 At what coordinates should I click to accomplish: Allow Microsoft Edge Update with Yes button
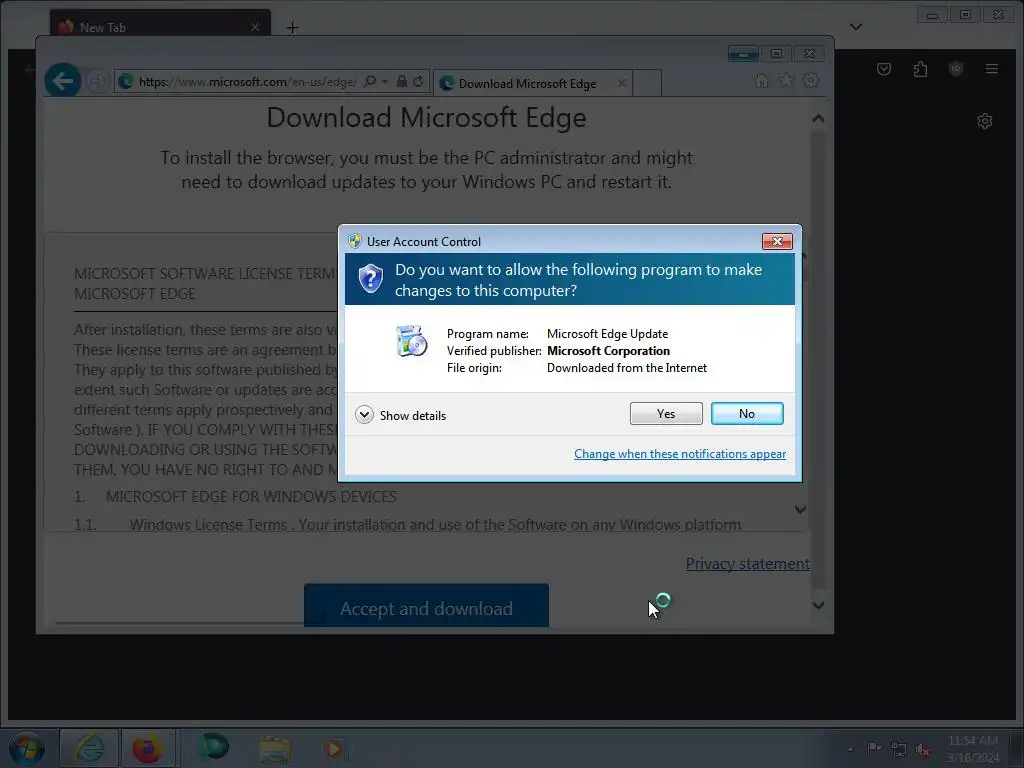(x=666, y=413)
